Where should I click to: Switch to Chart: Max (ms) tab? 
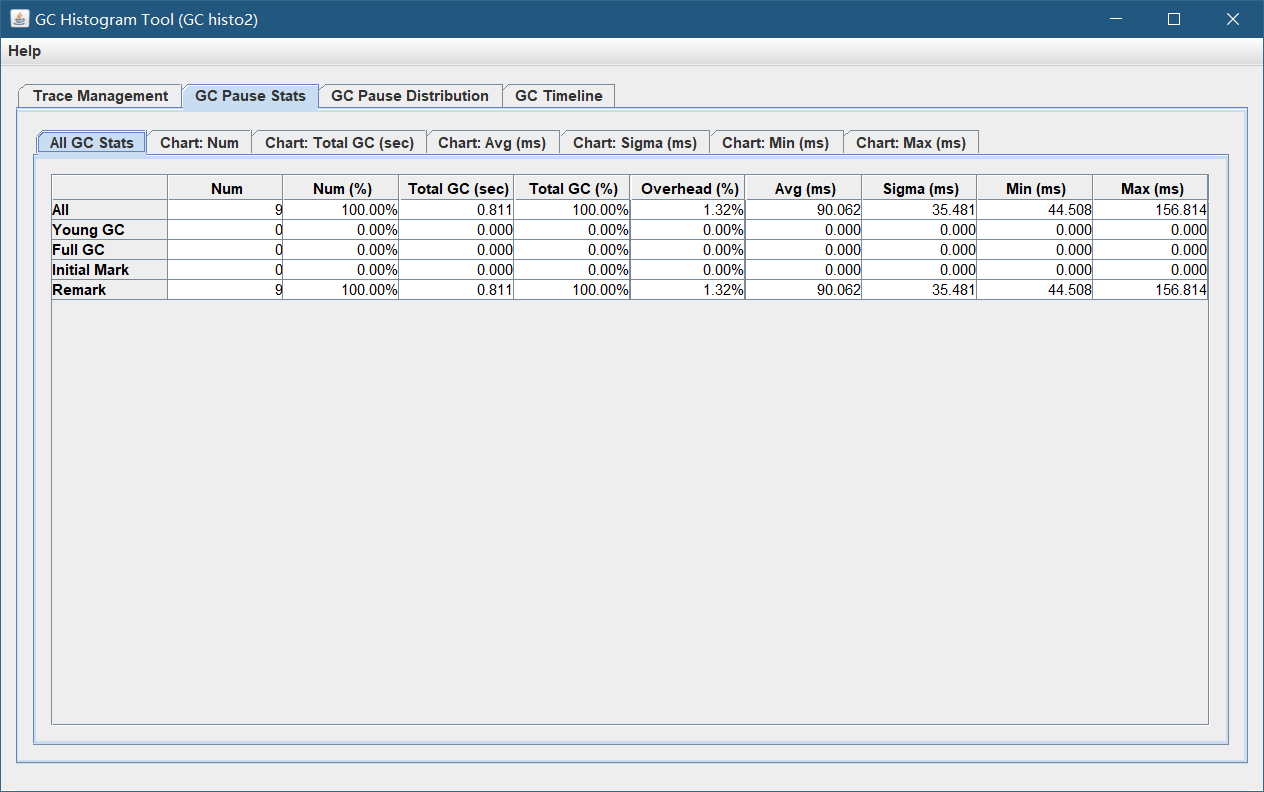pyautogui.click(x=911, y=143)
